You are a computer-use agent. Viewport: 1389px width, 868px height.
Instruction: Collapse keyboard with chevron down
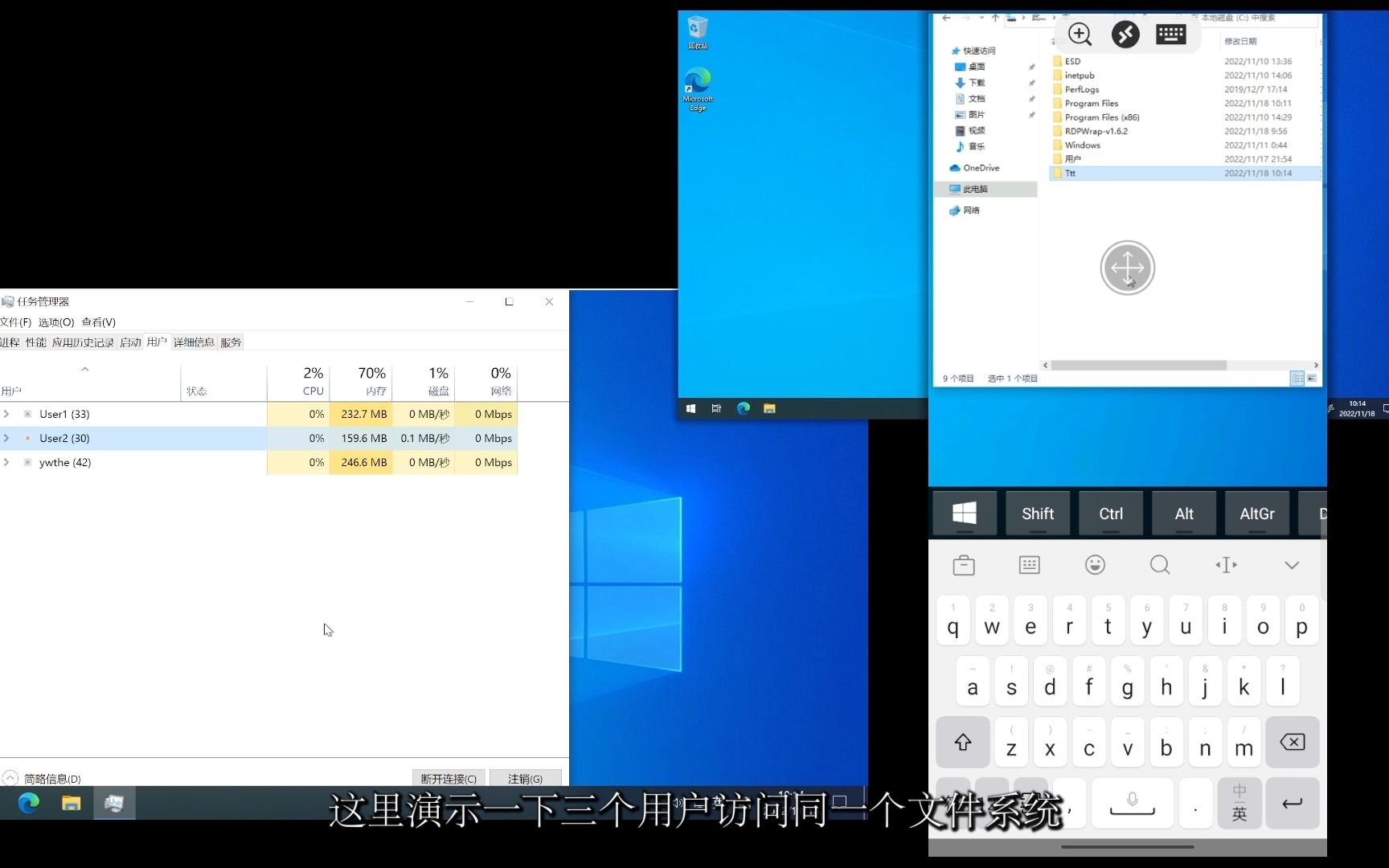tap(1292, 565)
